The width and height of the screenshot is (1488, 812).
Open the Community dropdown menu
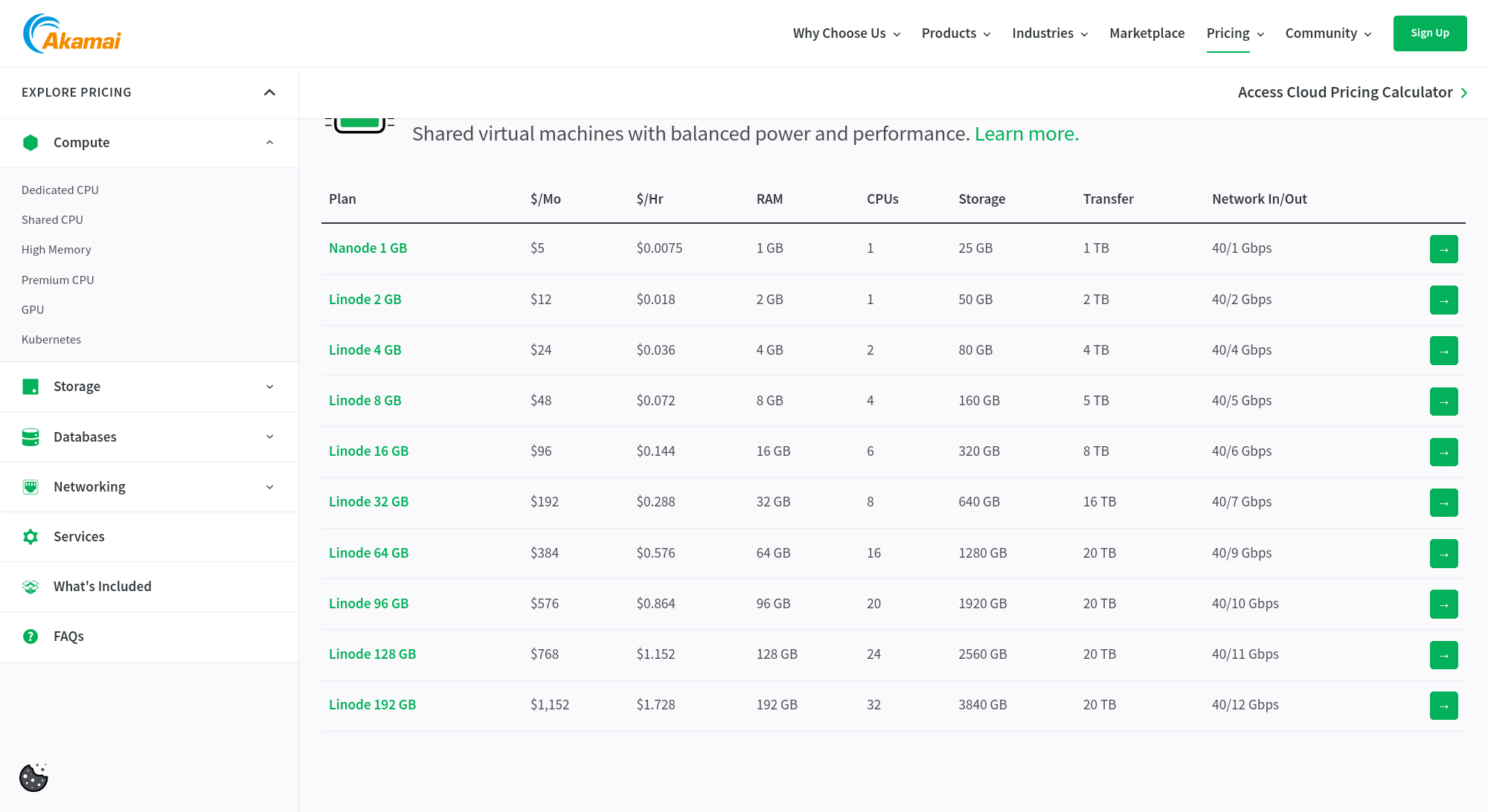(x=1328, y=33)
